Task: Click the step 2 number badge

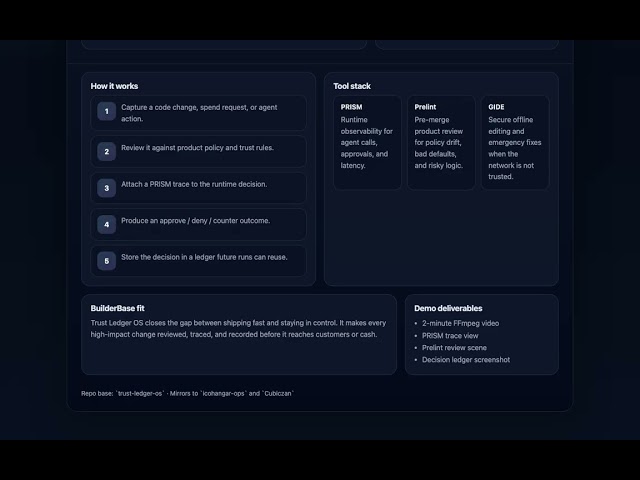Action: (107, 151)
